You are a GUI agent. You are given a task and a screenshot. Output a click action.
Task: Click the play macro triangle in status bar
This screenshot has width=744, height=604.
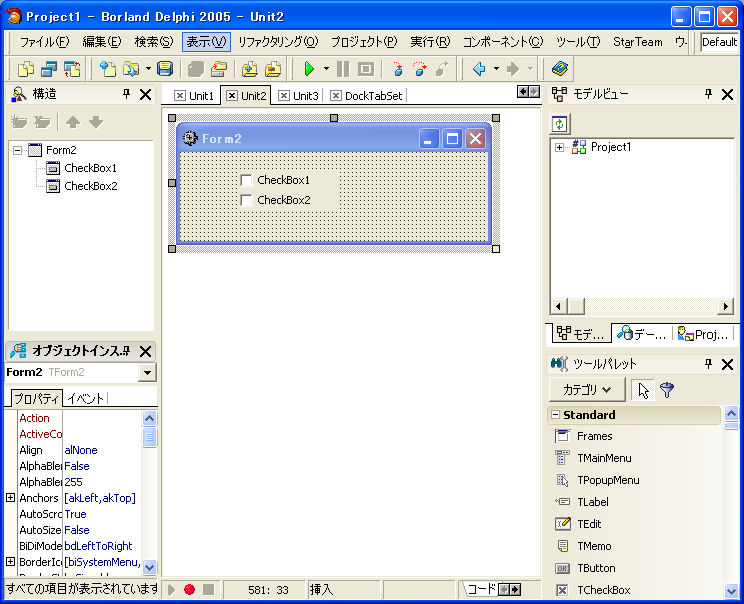[171, 589]
